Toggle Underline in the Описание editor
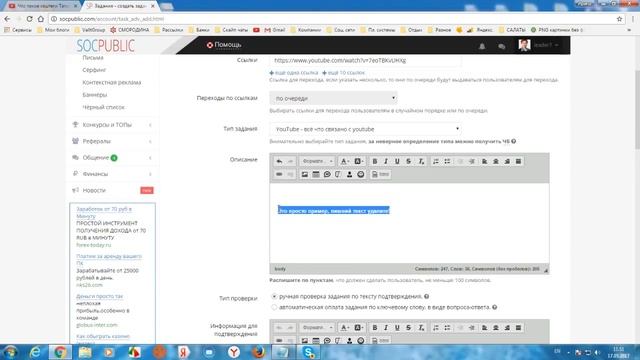The image size is (640, 360). pos(397,161)
